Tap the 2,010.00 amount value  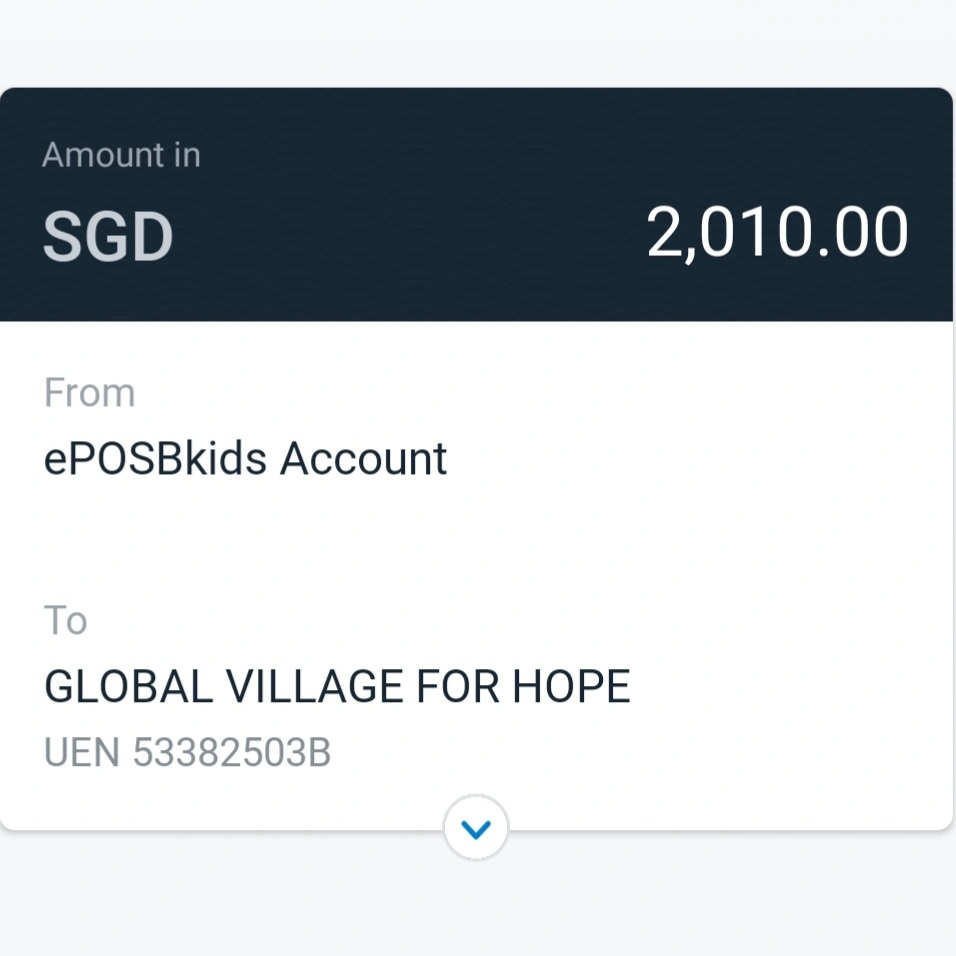coord(777,233)
